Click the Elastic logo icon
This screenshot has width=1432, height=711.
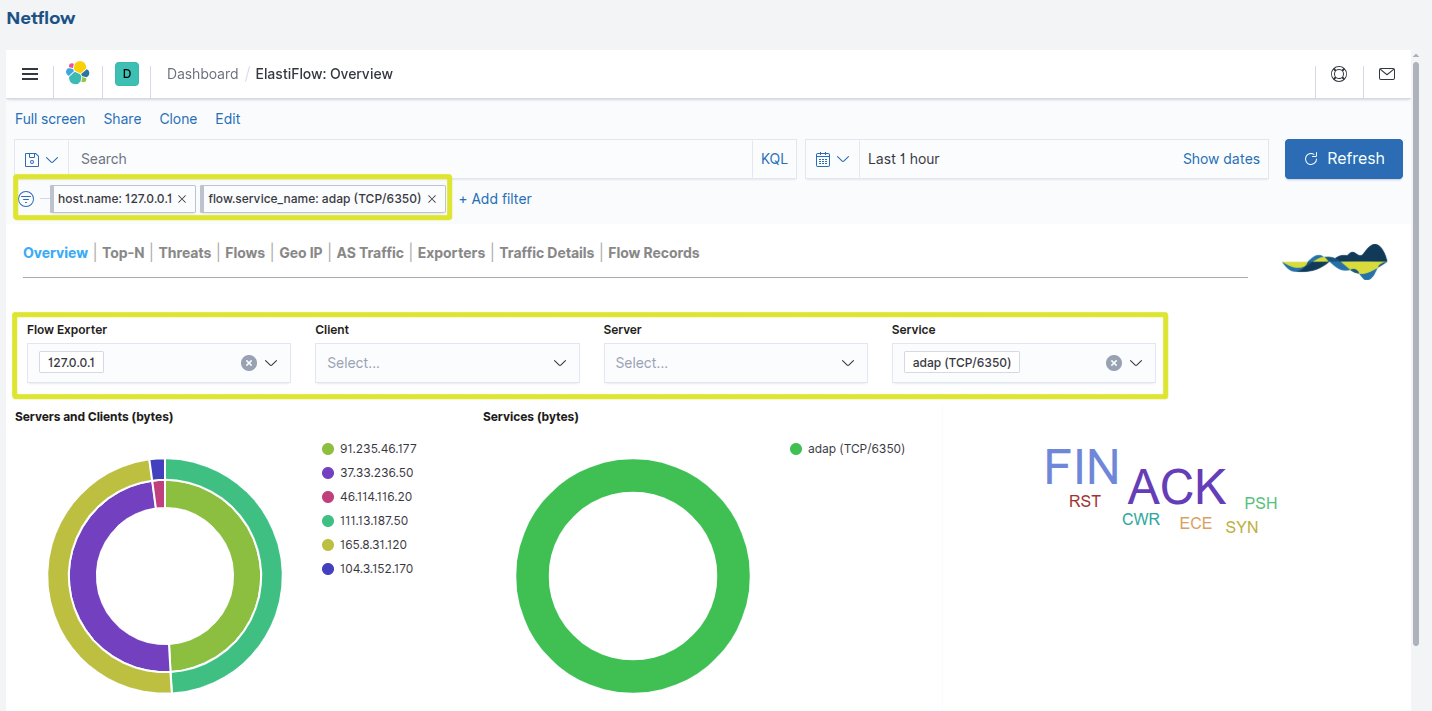pos(78,73)
